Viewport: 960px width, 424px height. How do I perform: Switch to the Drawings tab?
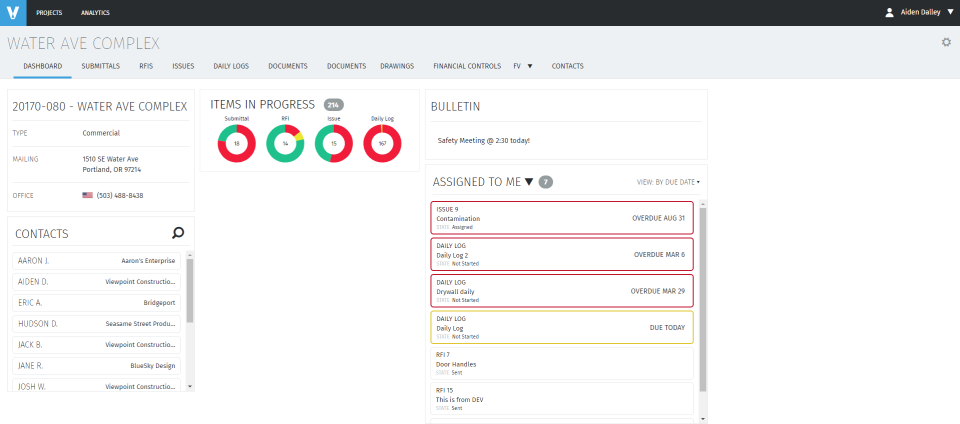[x=397, y=66]
